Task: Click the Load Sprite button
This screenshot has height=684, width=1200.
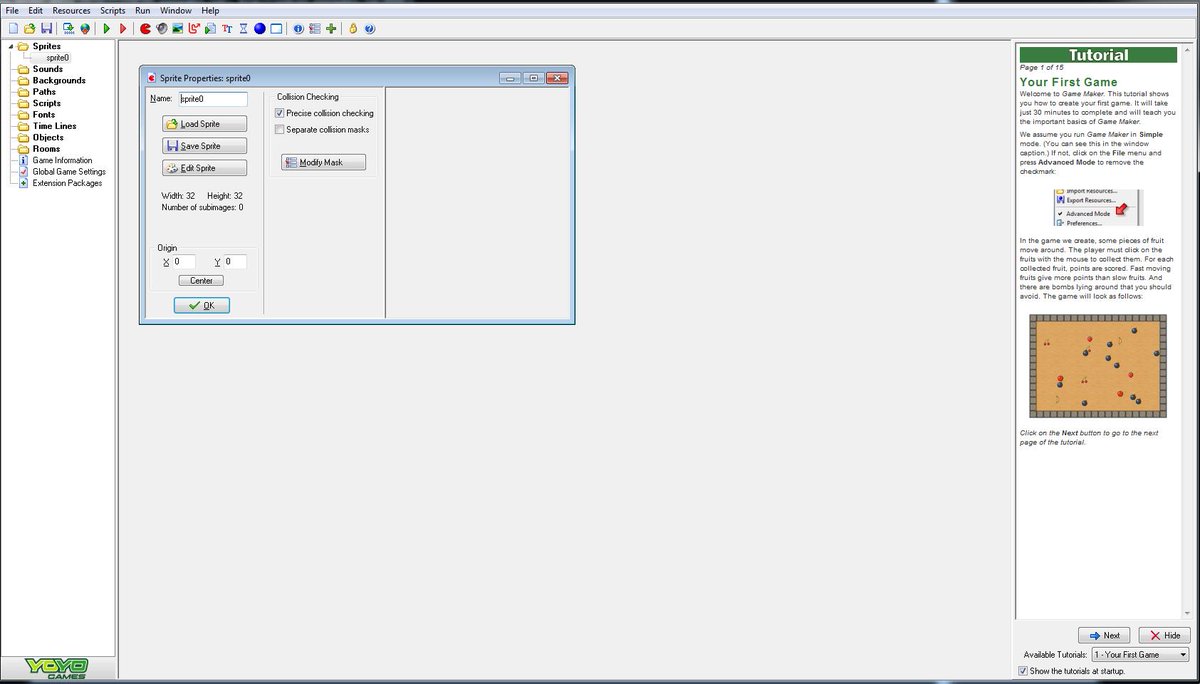Action: [x=204, y=124]
